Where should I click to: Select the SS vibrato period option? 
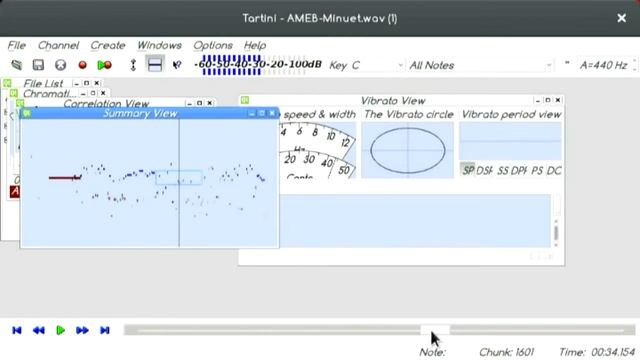(x=502, y=170)
